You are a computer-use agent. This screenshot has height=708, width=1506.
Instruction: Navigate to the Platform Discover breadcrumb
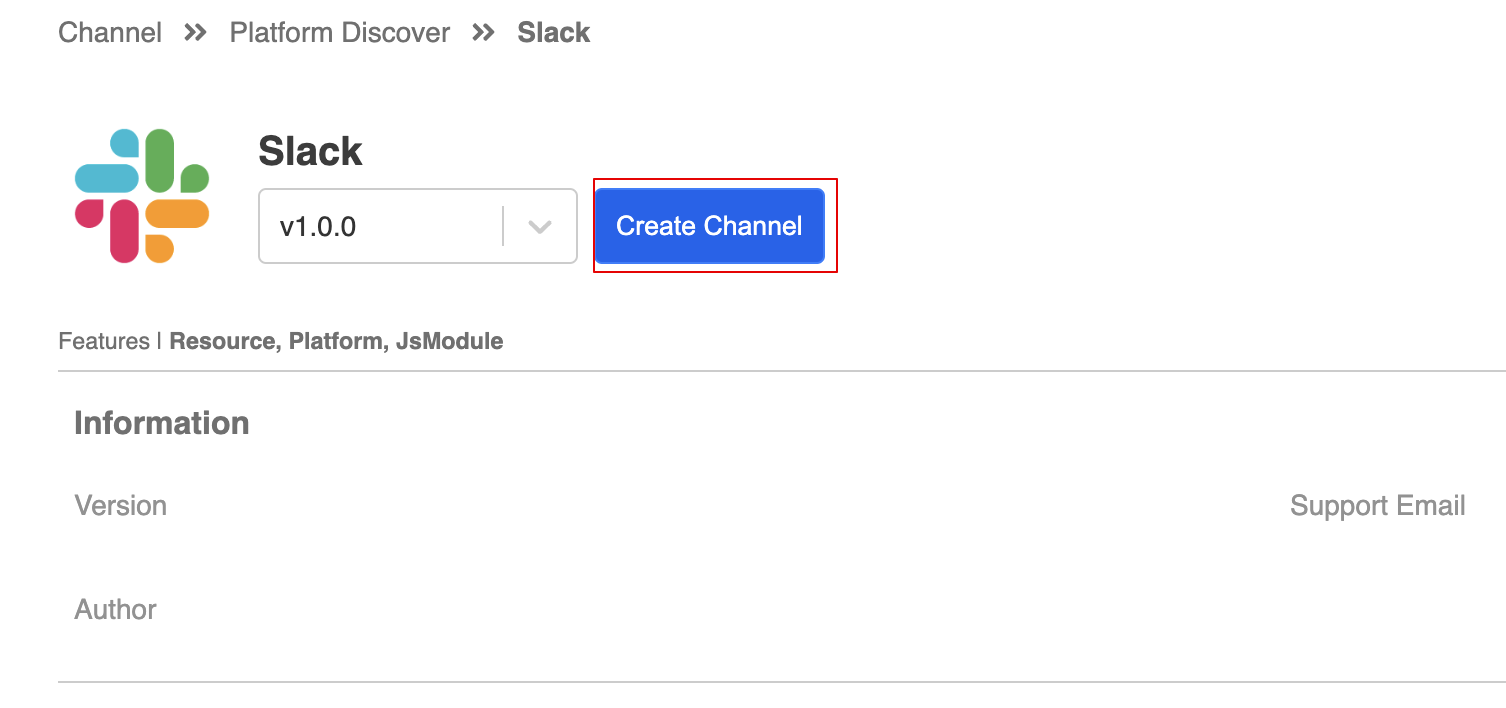pos(340,33)
